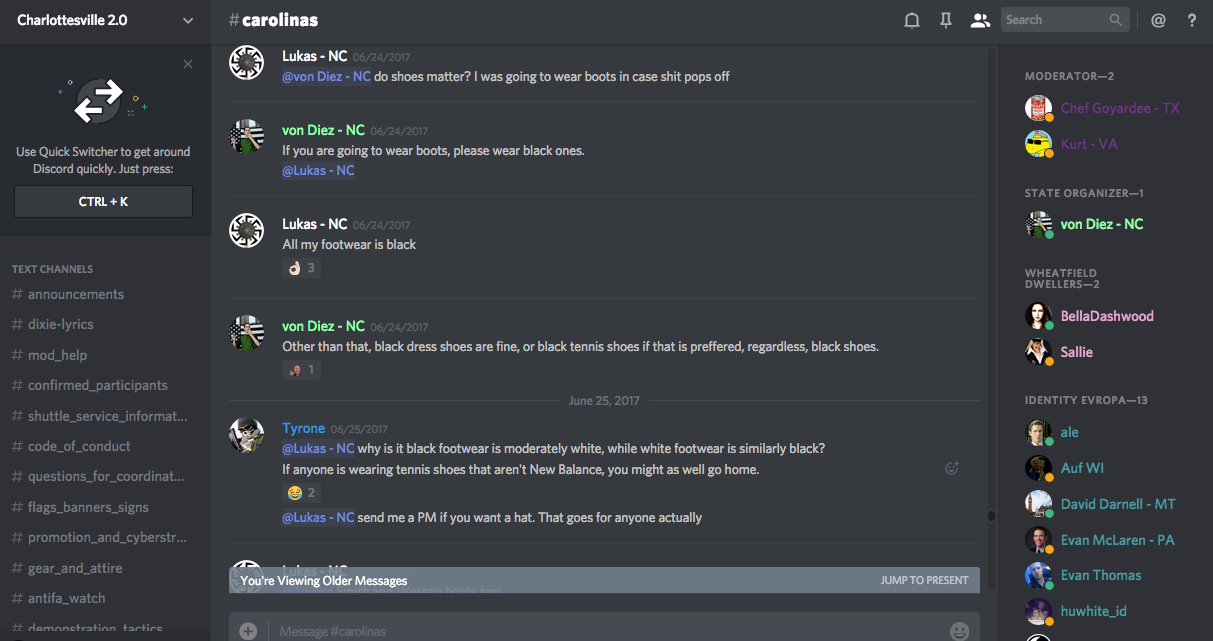This screenshot has width=1213, height=641.
Task: Expand the Charlottesville 2.0 server menu
Action: (188, 20)
